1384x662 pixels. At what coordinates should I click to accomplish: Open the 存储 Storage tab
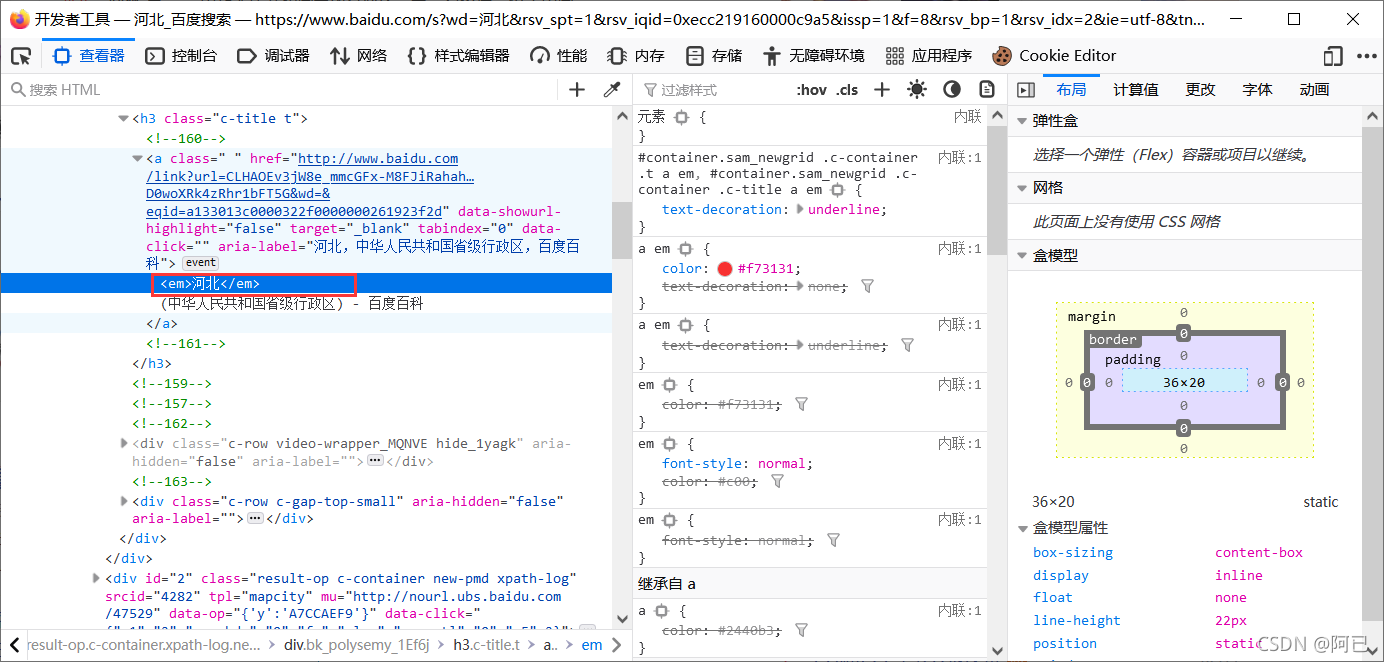point(714,56)
